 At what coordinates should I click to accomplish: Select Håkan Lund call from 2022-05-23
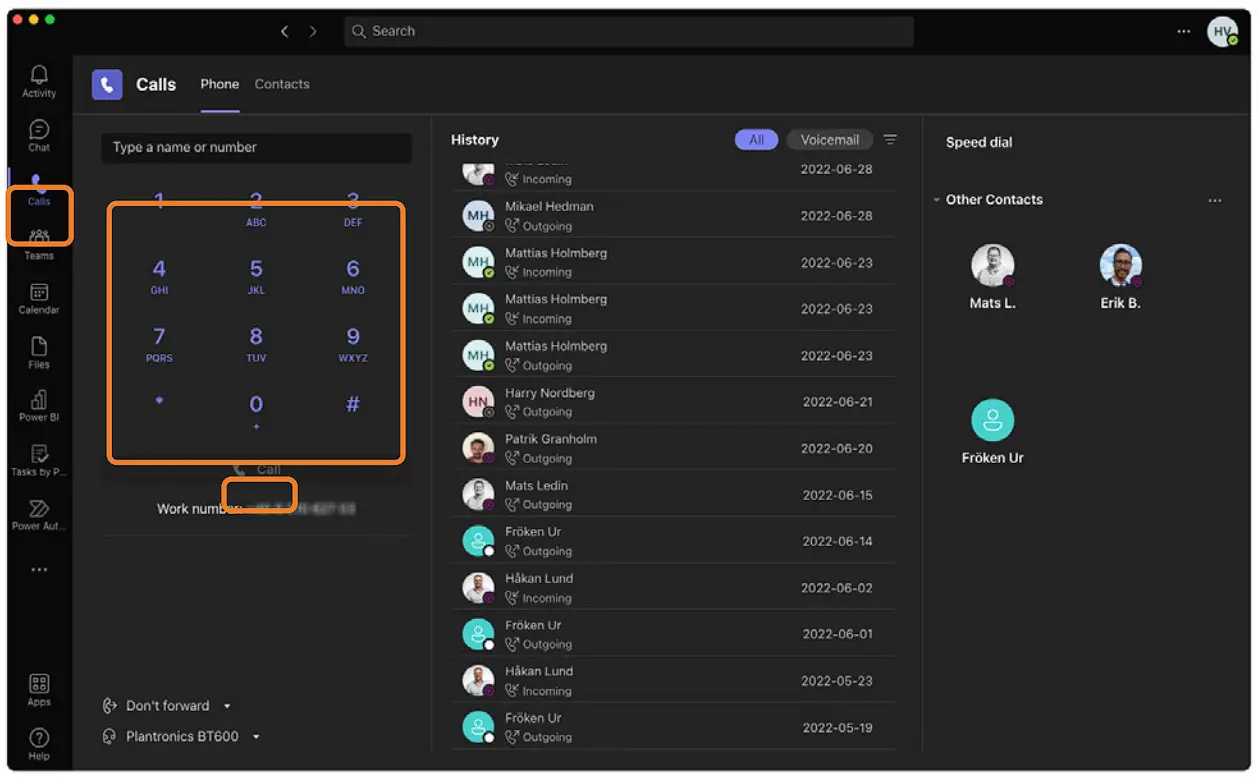point(673,681)
